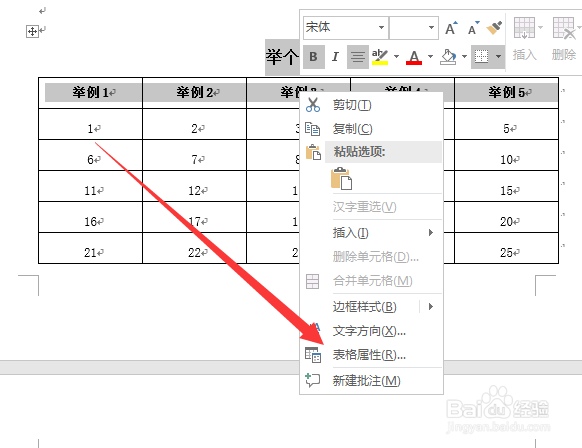Apply the red font color
The height and width of the screenshot is (448, 582).
point(414,57)
